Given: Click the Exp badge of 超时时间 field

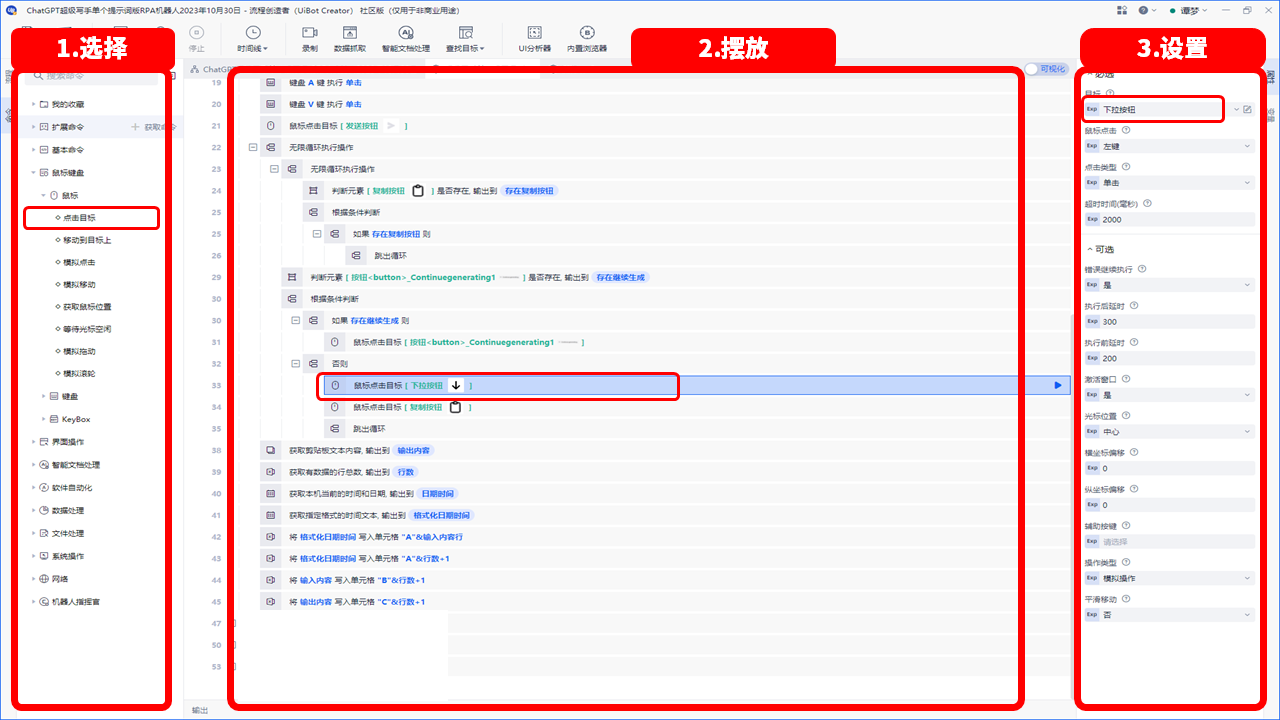Looking at the screenshot, I should point(1092,219).
